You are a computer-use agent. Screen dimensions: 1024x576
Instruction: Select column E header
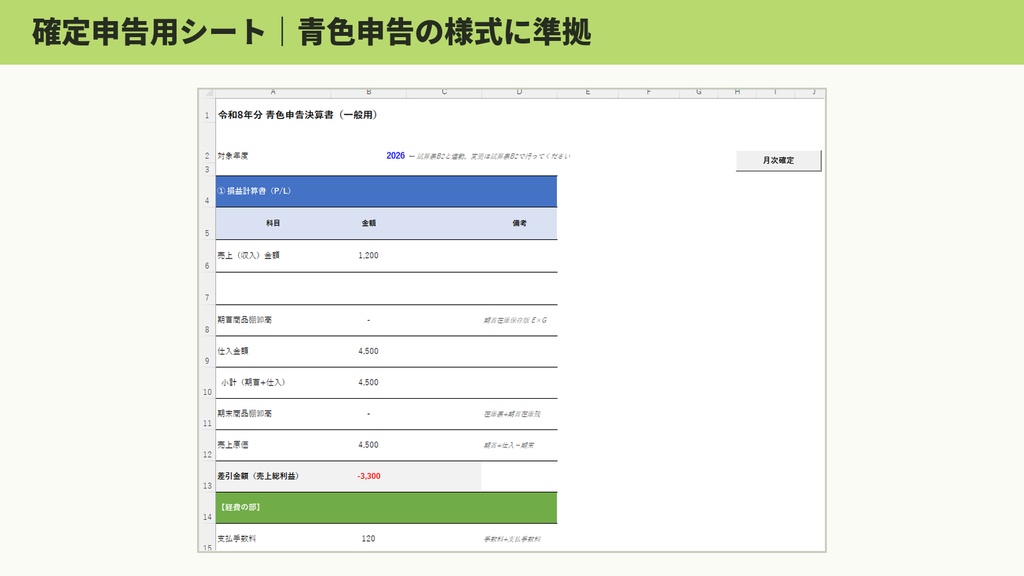coord(588,93)
